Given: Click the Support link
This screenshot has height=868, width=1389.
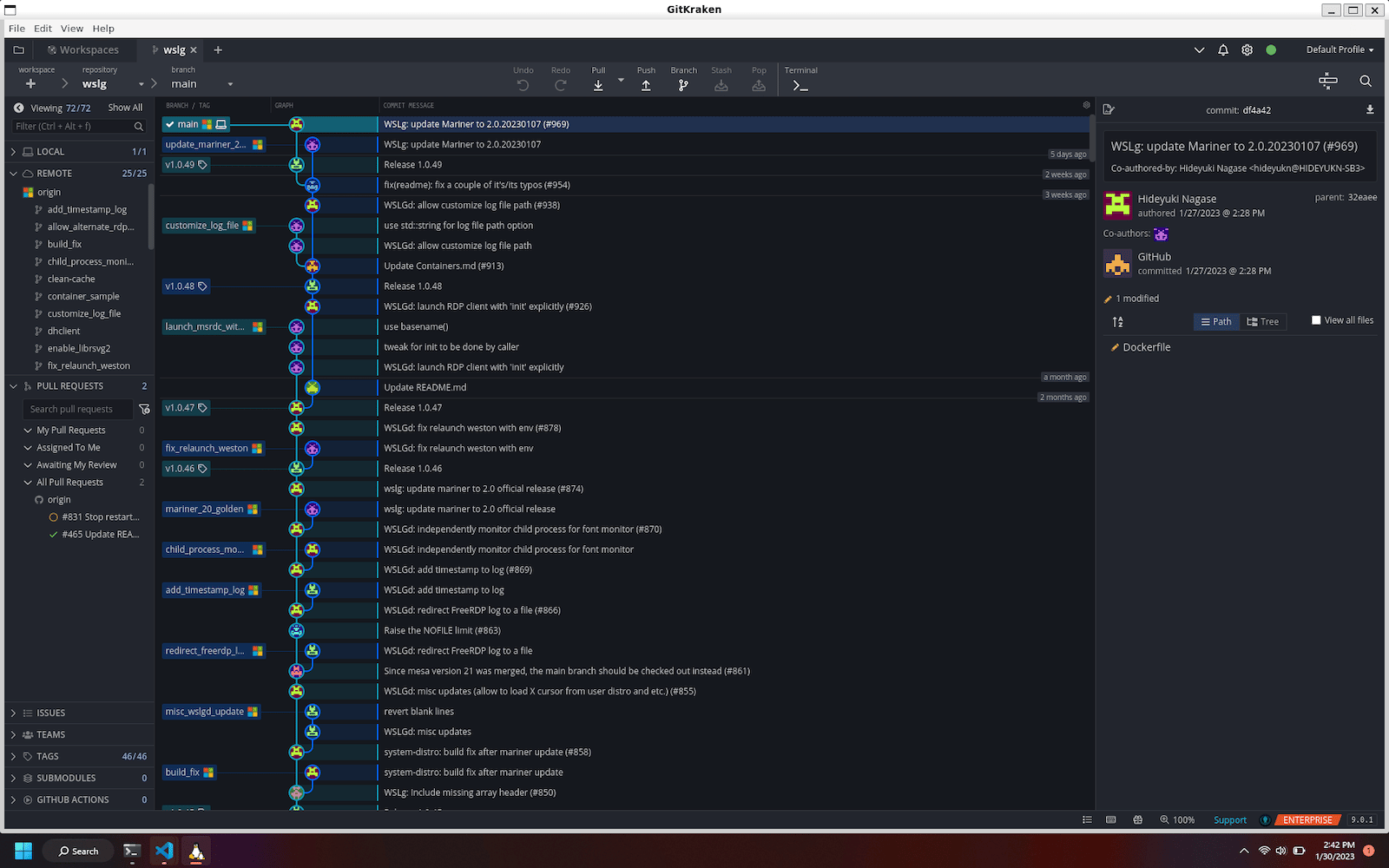Looking at the screenshot, I should point(1229,819).
